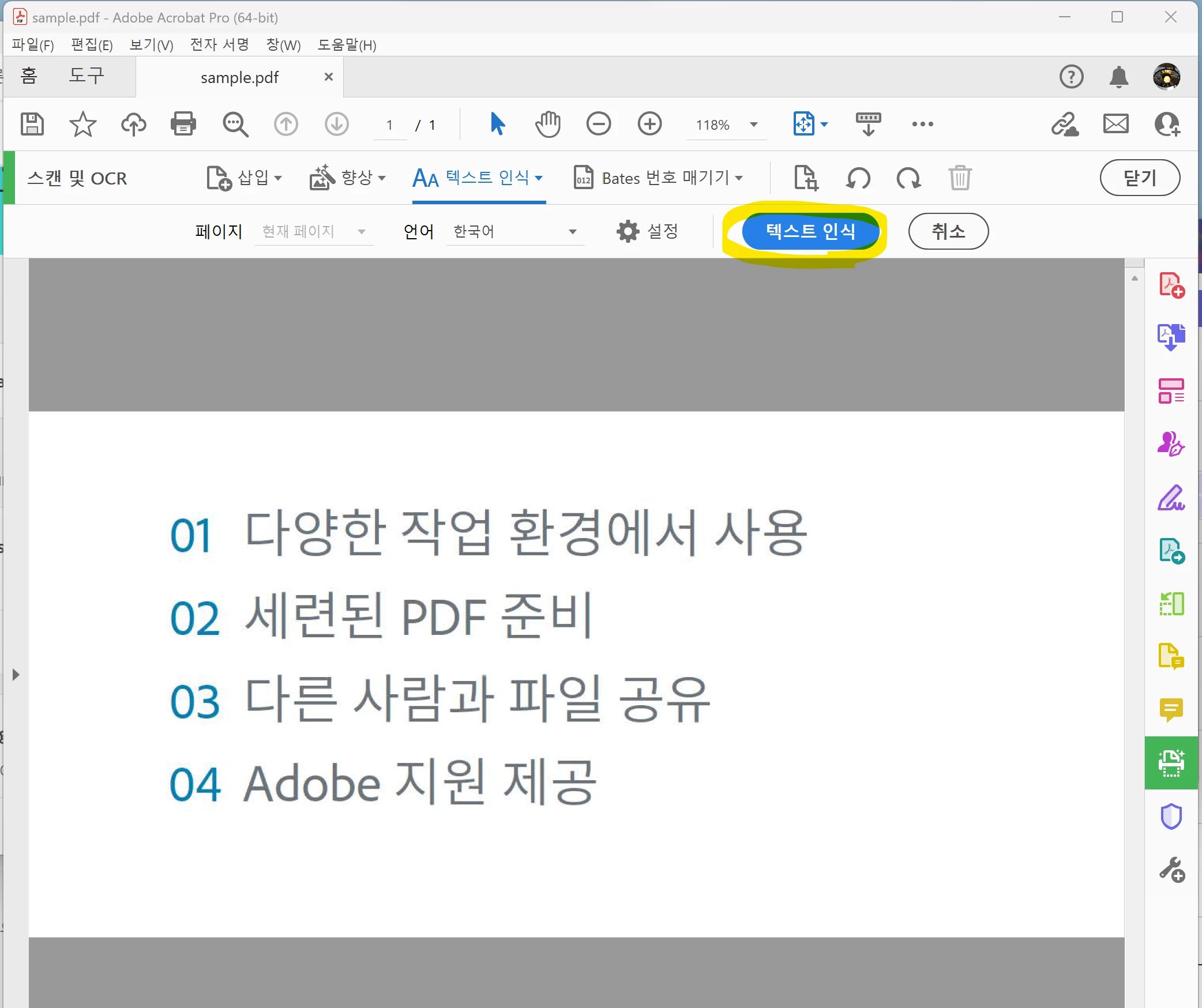Click the email envelope icon
1202x1008 pixels.
(x=1115, y=124)
